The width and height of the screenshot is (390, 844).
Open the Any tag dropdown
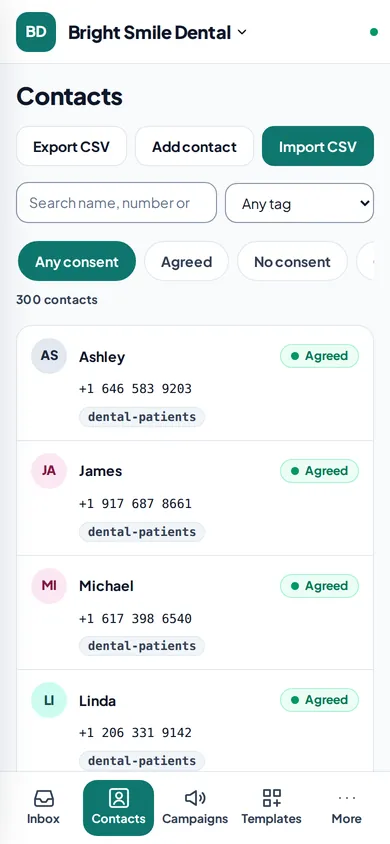pos(300,203)
